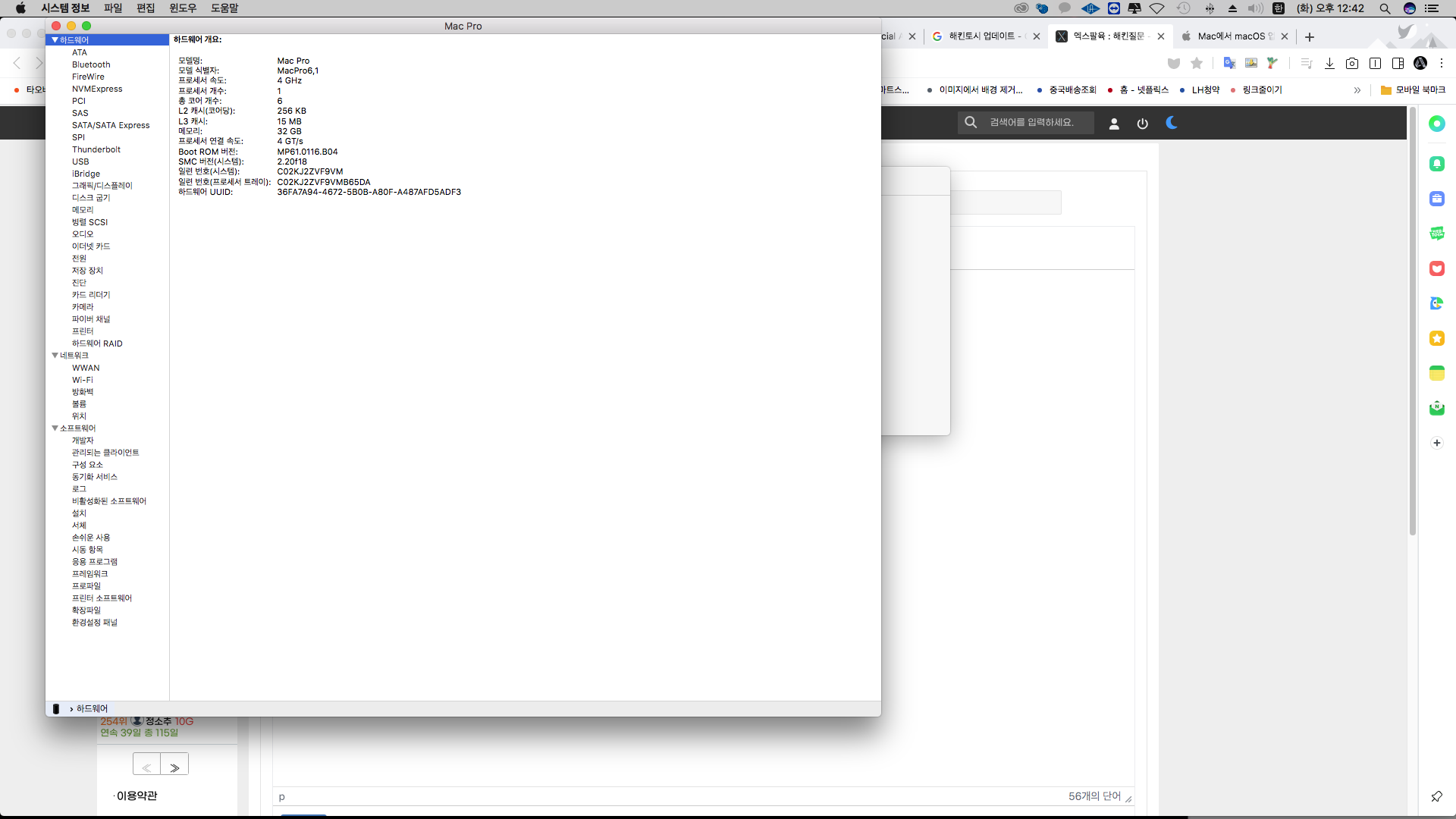Open the 시스템 정보 application menu

coord(65,8)
